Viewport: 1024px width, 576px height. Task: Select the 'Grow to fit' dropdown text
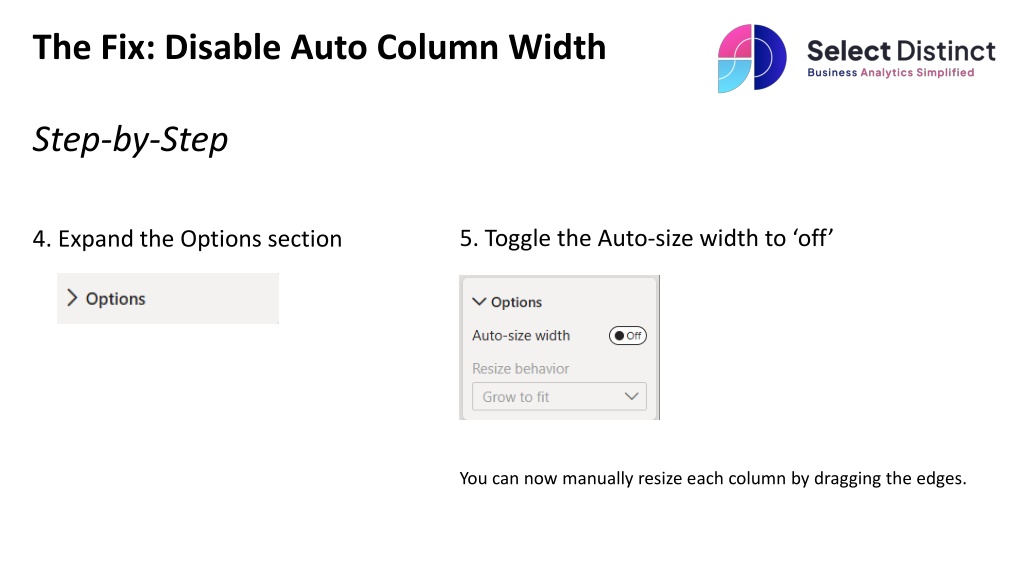point(516,397)
